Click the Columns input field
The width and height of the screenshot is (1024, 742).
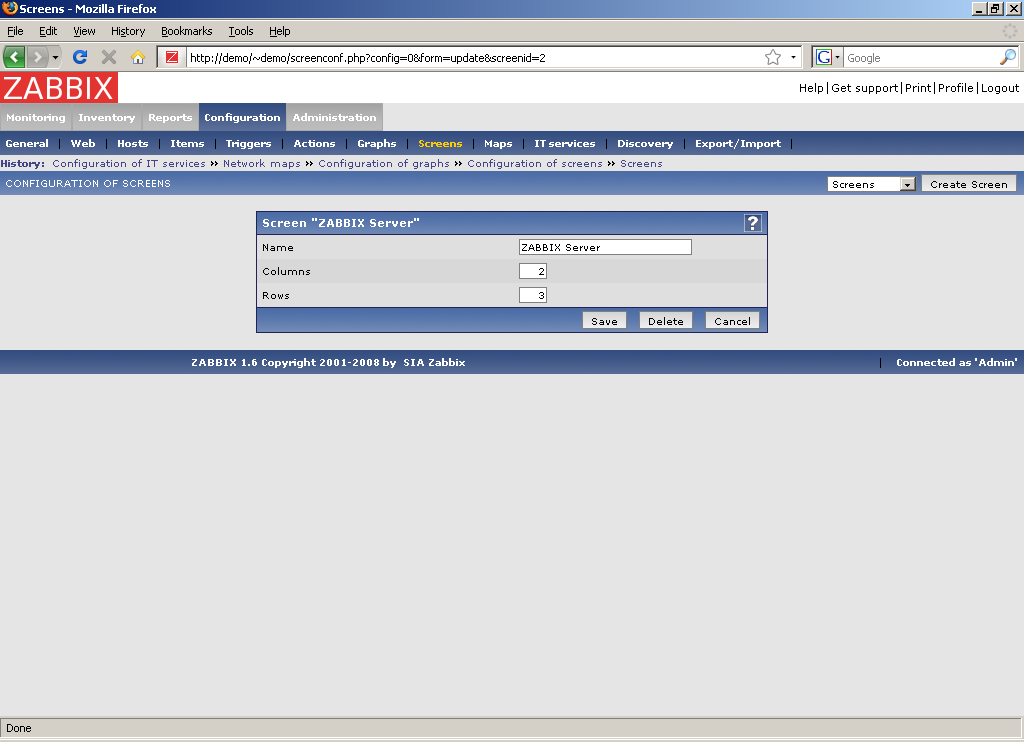click(533, 271)
